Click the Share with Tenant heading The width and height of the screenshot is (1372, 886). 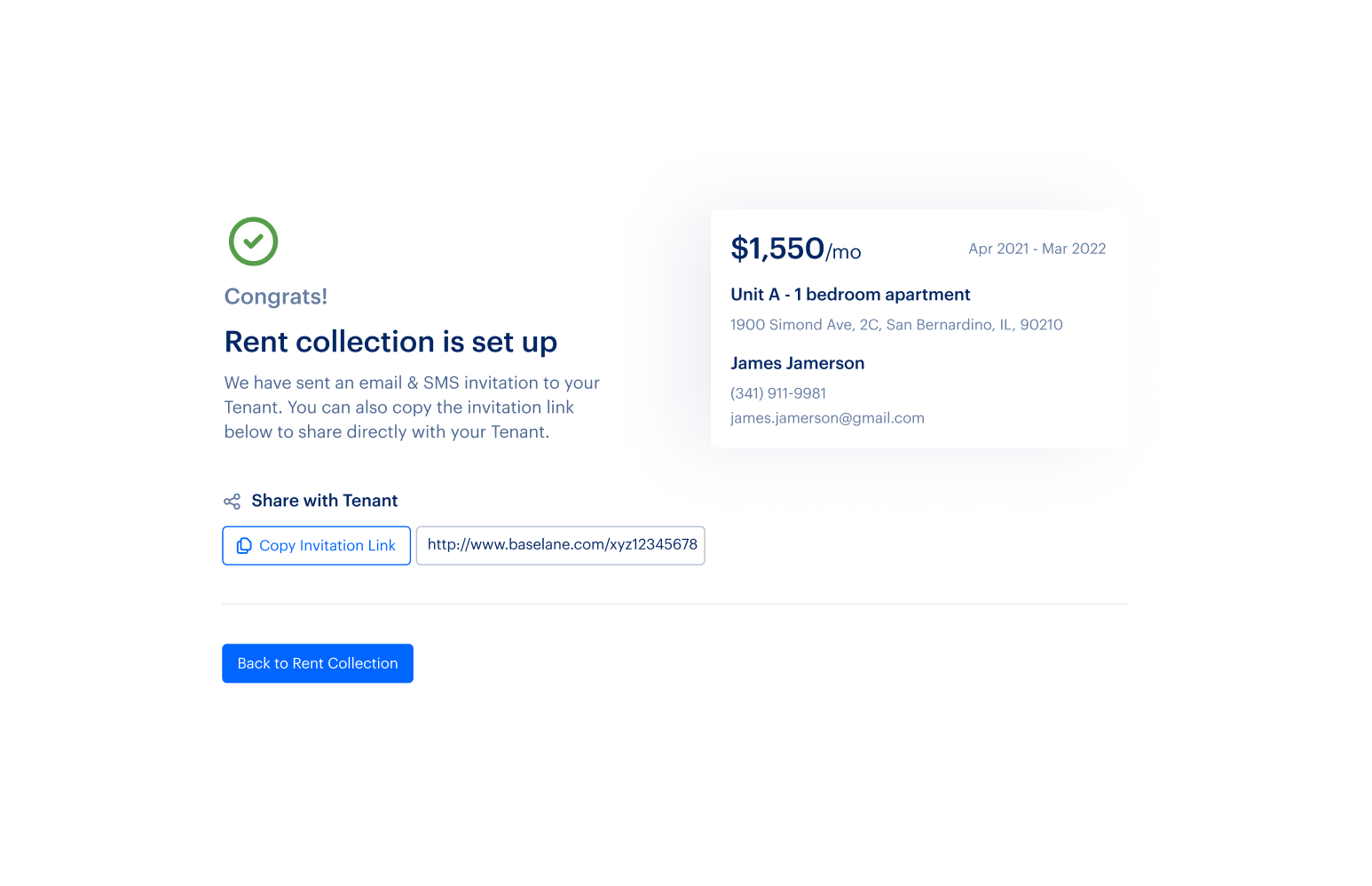click(x=324, y=501)
